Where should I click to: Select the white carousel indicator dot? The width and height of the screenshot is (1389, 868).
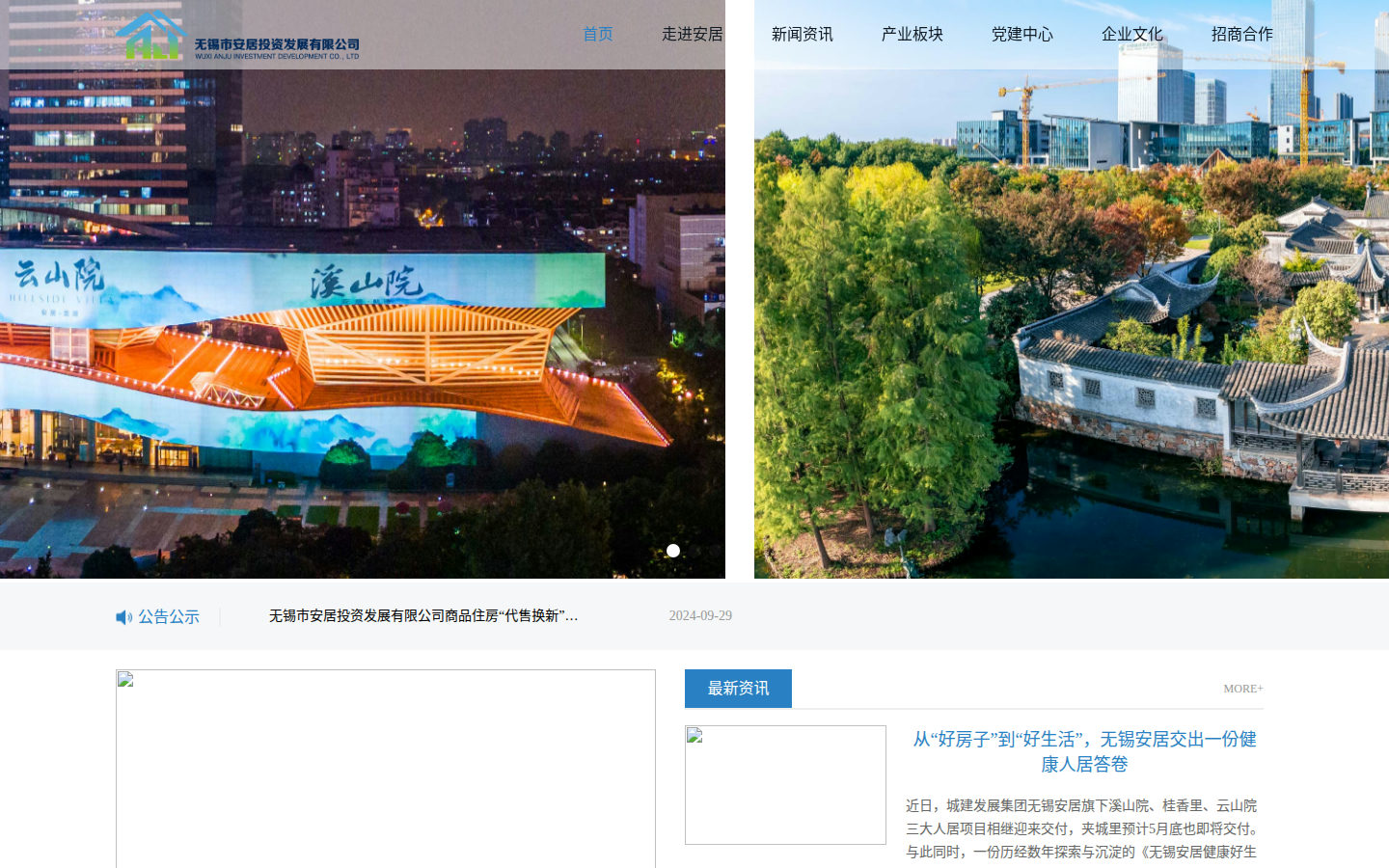point(673,551)
